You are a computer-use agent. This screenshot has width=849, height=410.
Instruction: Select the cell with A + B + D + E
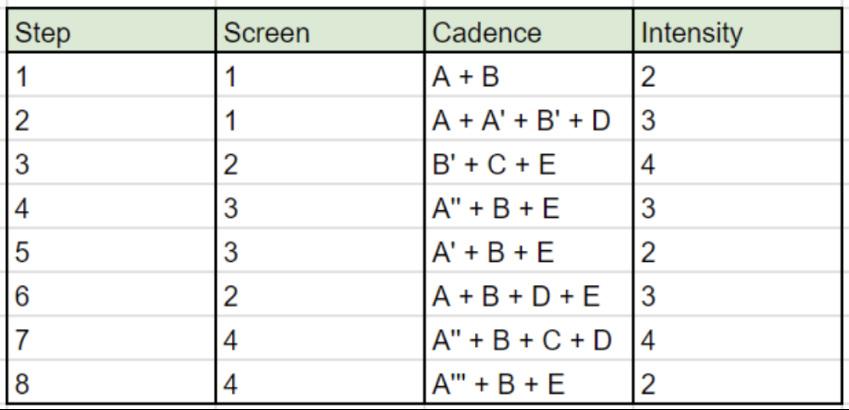528,296
